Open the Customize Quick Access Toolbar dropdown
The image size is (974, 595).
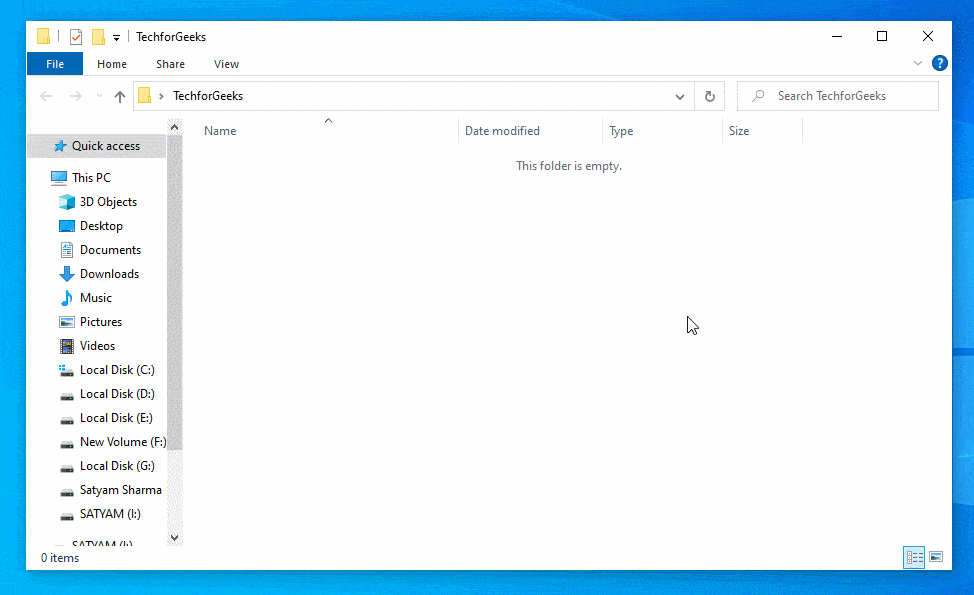(x=116, y=38)
